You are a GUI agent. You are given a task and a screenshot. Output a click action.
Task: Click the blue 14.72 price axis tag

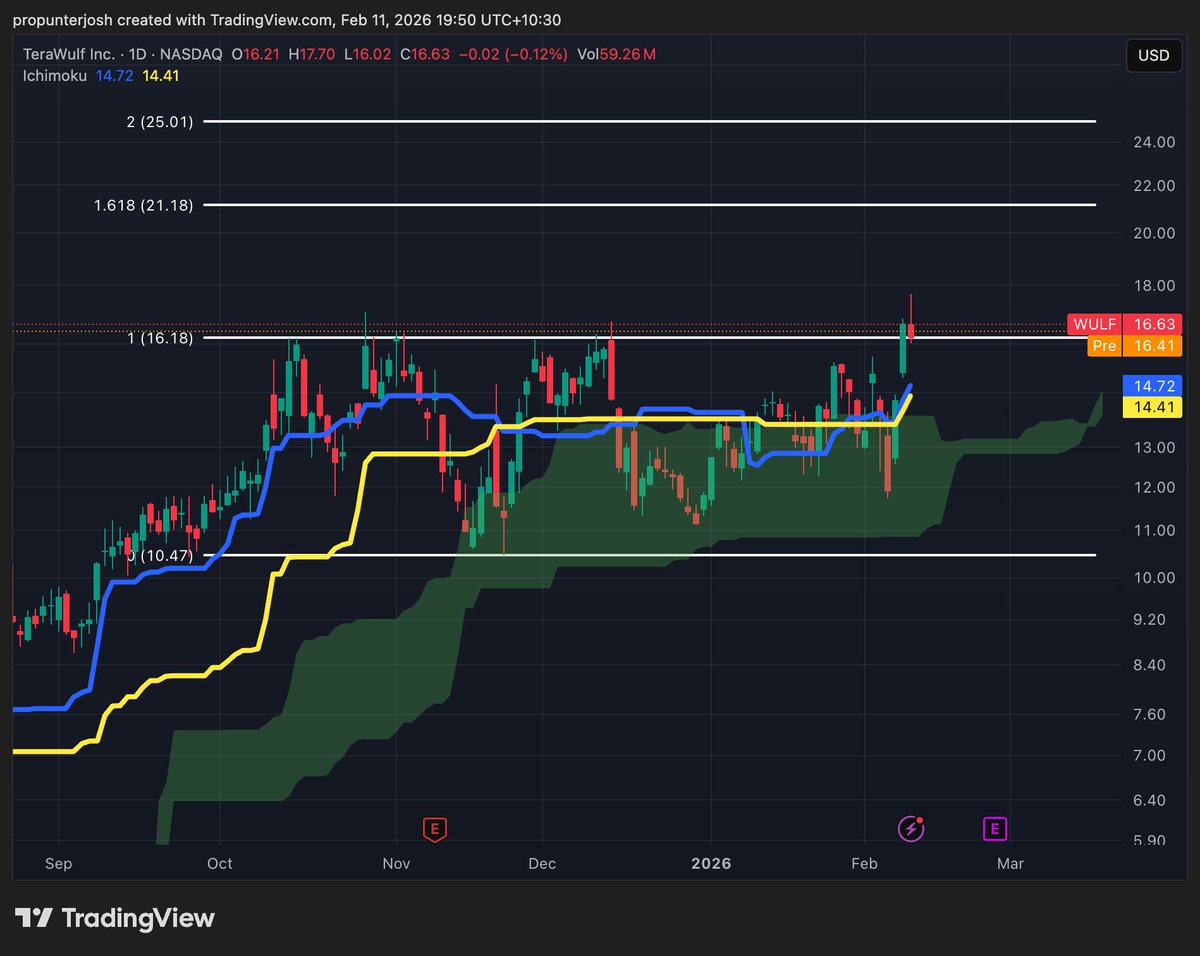click(x=1153, y=385)
